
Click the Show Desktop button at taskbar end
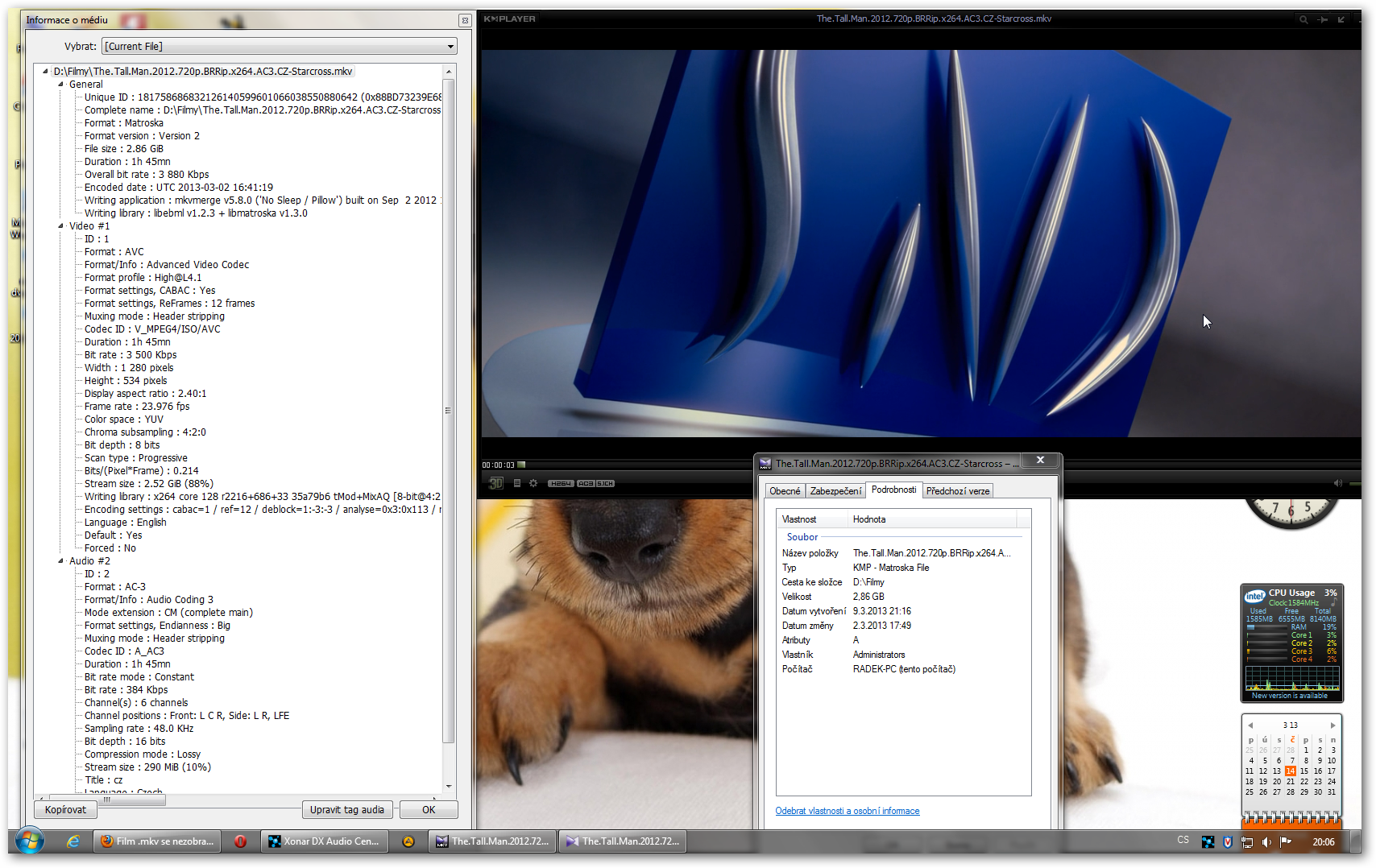tap(1354, 841)
